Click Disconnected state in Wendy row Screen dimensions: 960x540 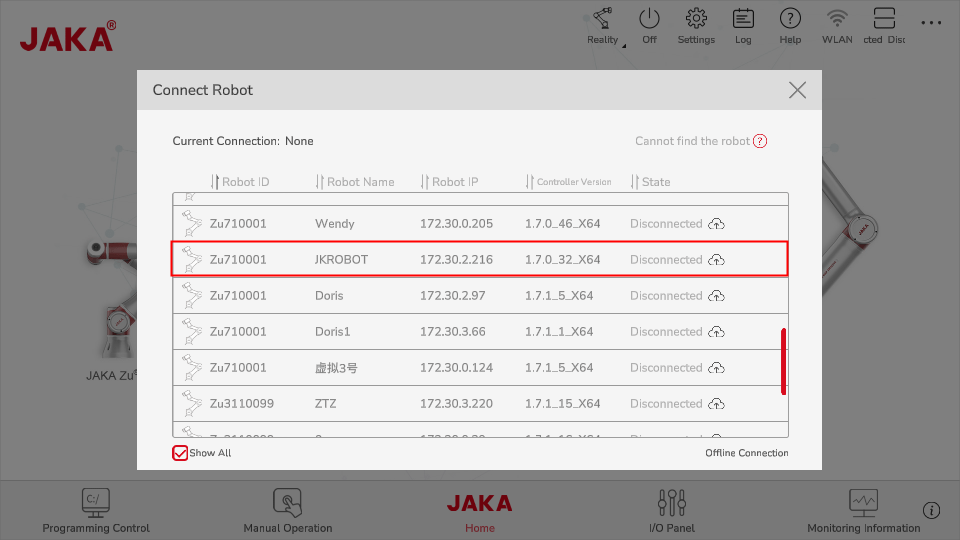click(x=666, y=224)
